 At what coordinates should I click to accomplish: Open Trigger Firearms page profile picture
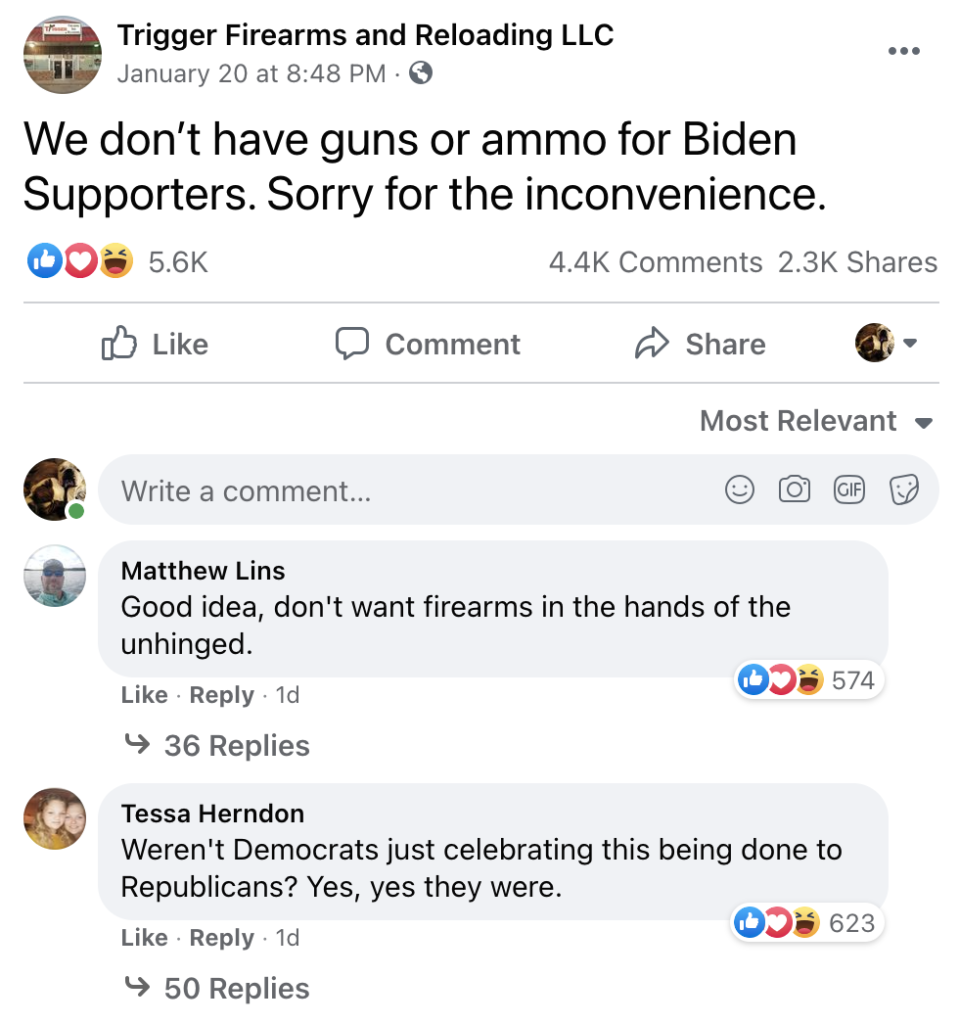tap(62, 56)
